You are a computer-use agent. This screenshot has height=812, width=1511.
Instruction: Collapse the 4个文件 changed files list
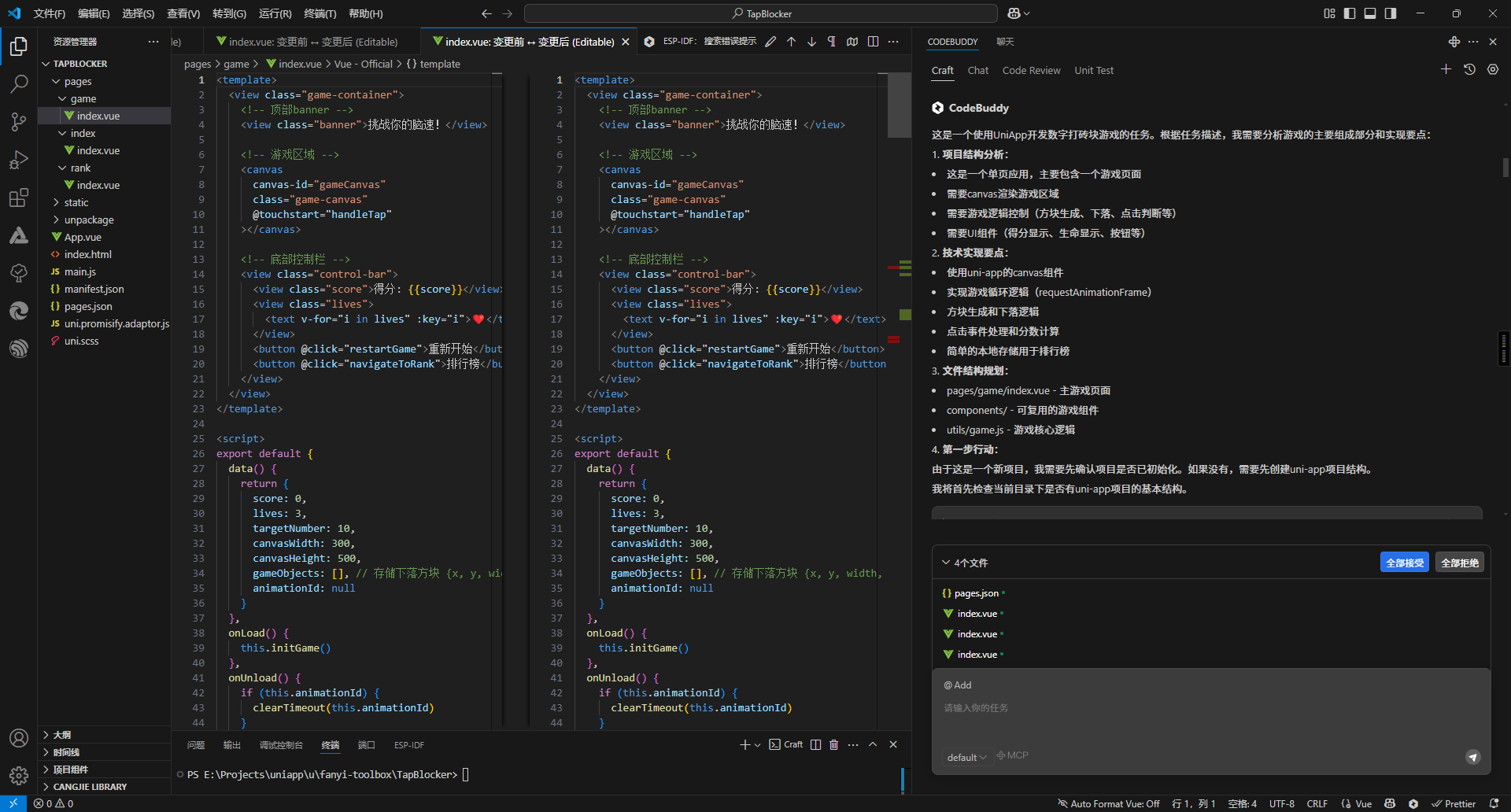point(946,563)
